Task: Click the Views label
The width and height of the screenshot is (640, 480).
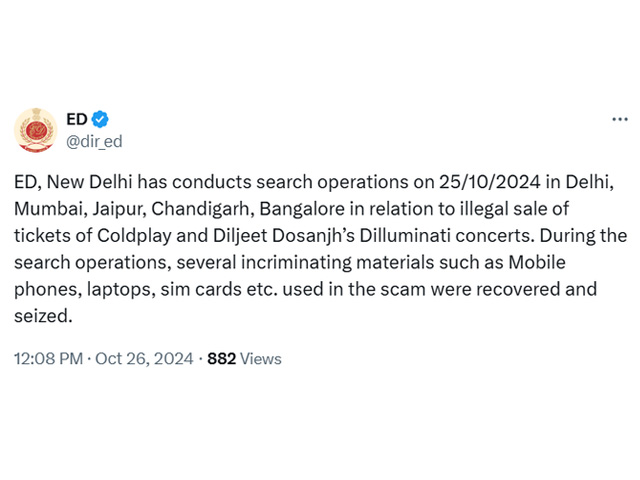Action: tap(261, 359)
